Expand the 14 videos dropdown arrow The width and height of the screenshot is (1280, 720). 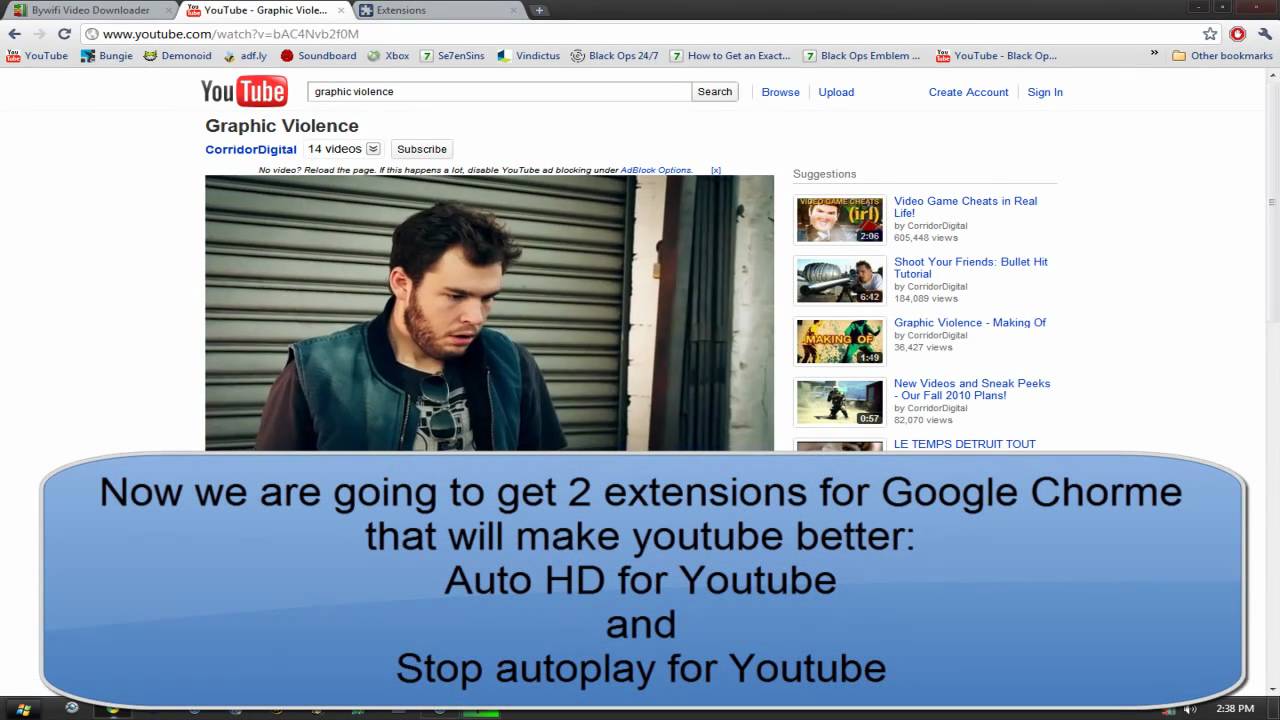(x=373, y=149)
